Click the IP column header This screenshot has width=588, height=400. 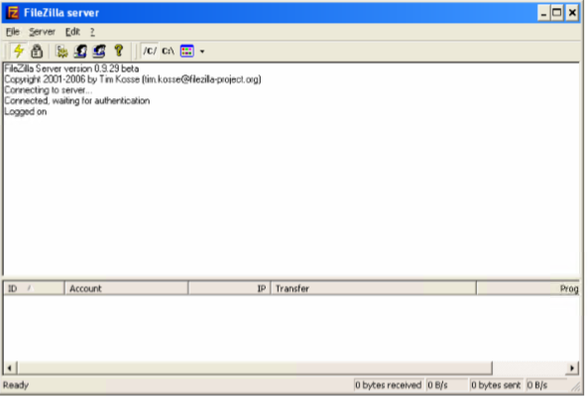tap(230, 288)
